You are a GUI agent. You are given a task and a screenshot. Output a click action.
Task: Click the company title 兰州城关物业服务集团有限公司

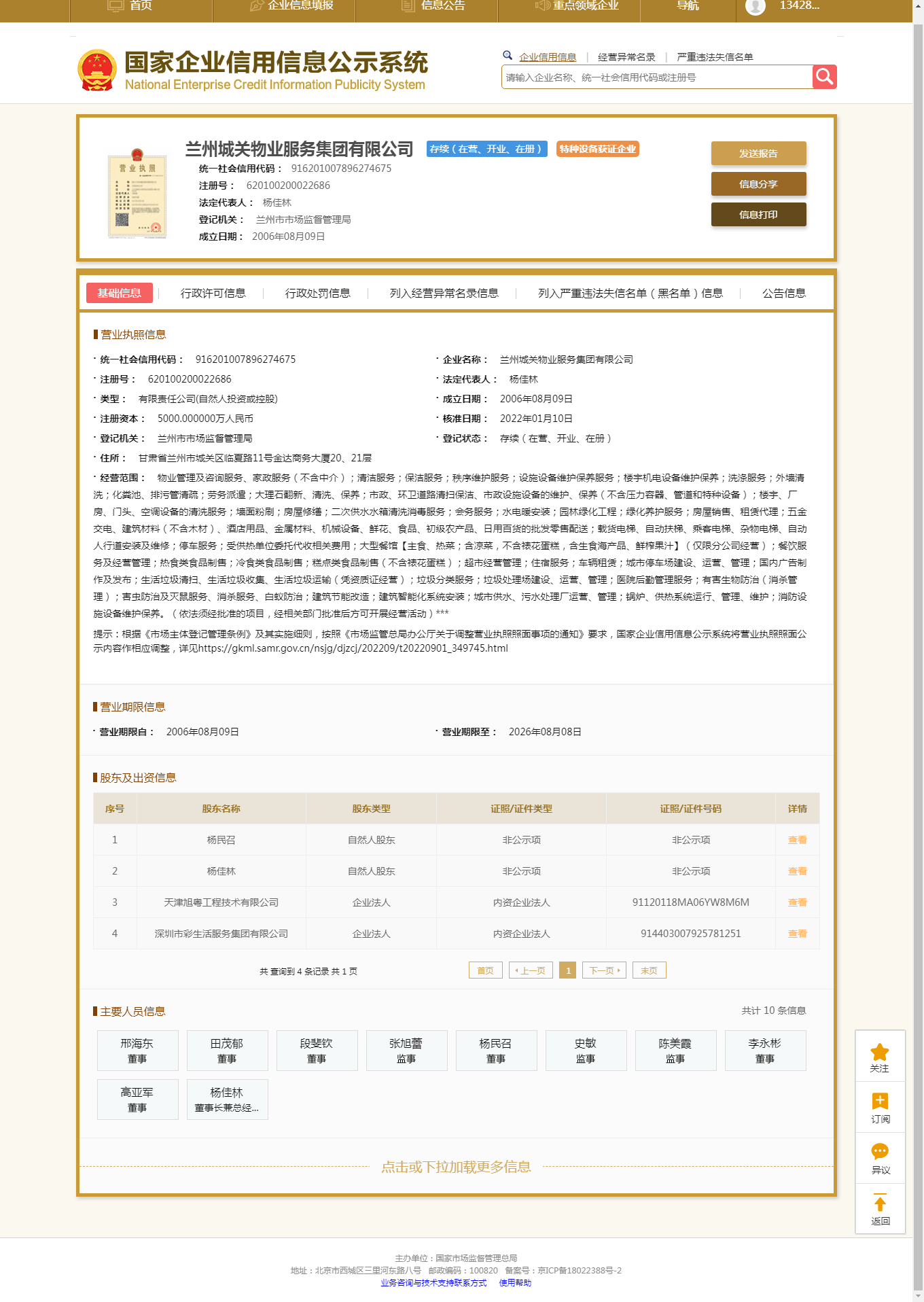(300, 149)
